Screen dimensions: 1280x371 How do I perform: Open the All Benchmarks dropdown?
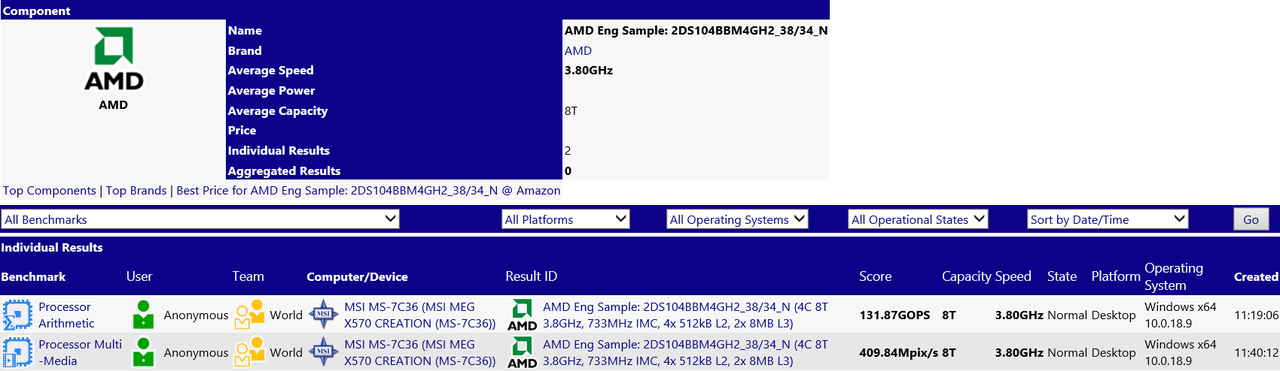[x=200, y=219]
